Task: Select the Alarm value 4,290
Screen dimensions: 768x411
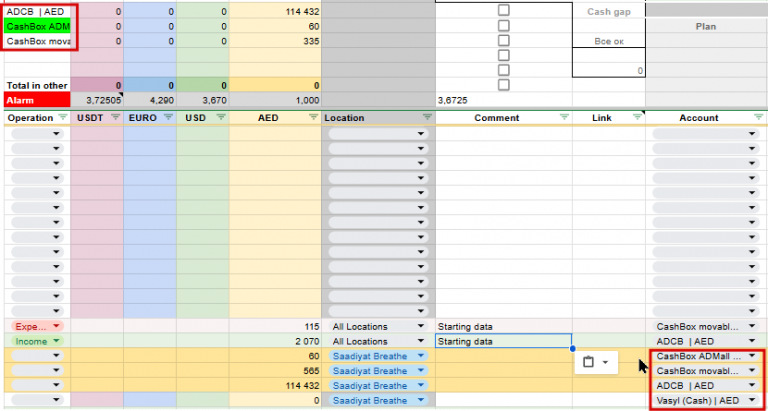Action: point(150,100)
